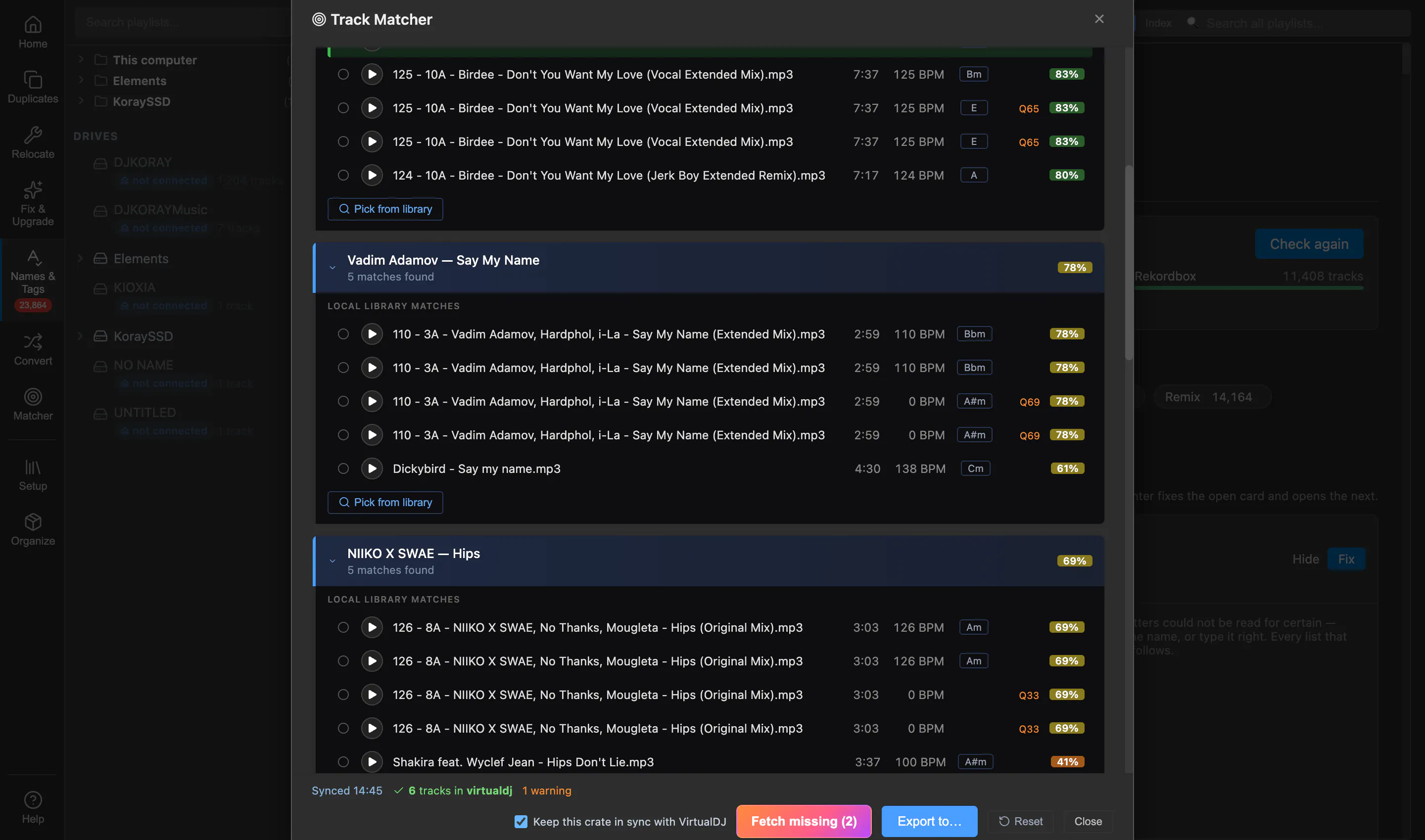Click the Hide option next to Fix
The image size is (1425, 840).
pos(1305,559)
